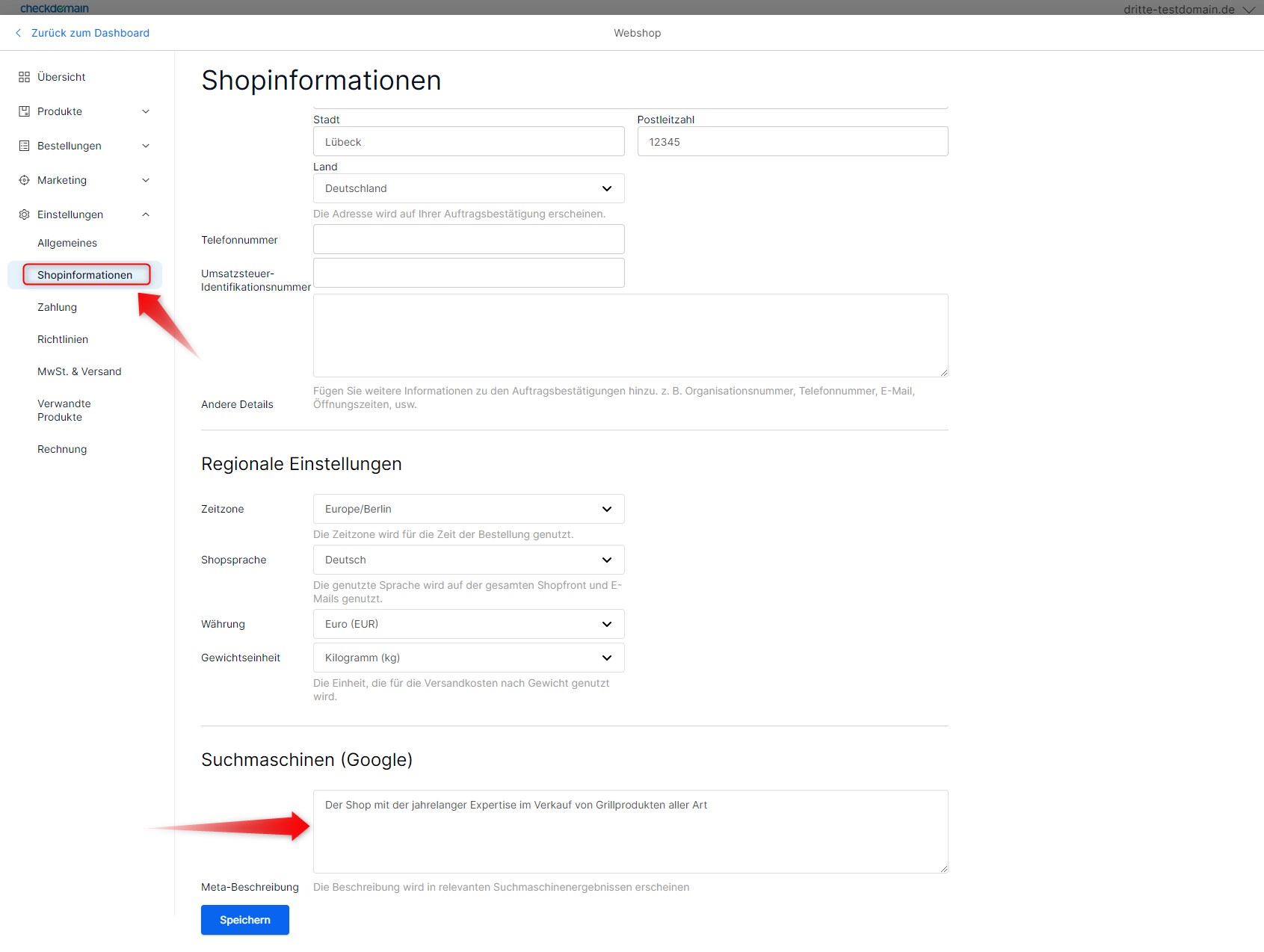Go to the Zahlung settings page

(x=57, y=307)
